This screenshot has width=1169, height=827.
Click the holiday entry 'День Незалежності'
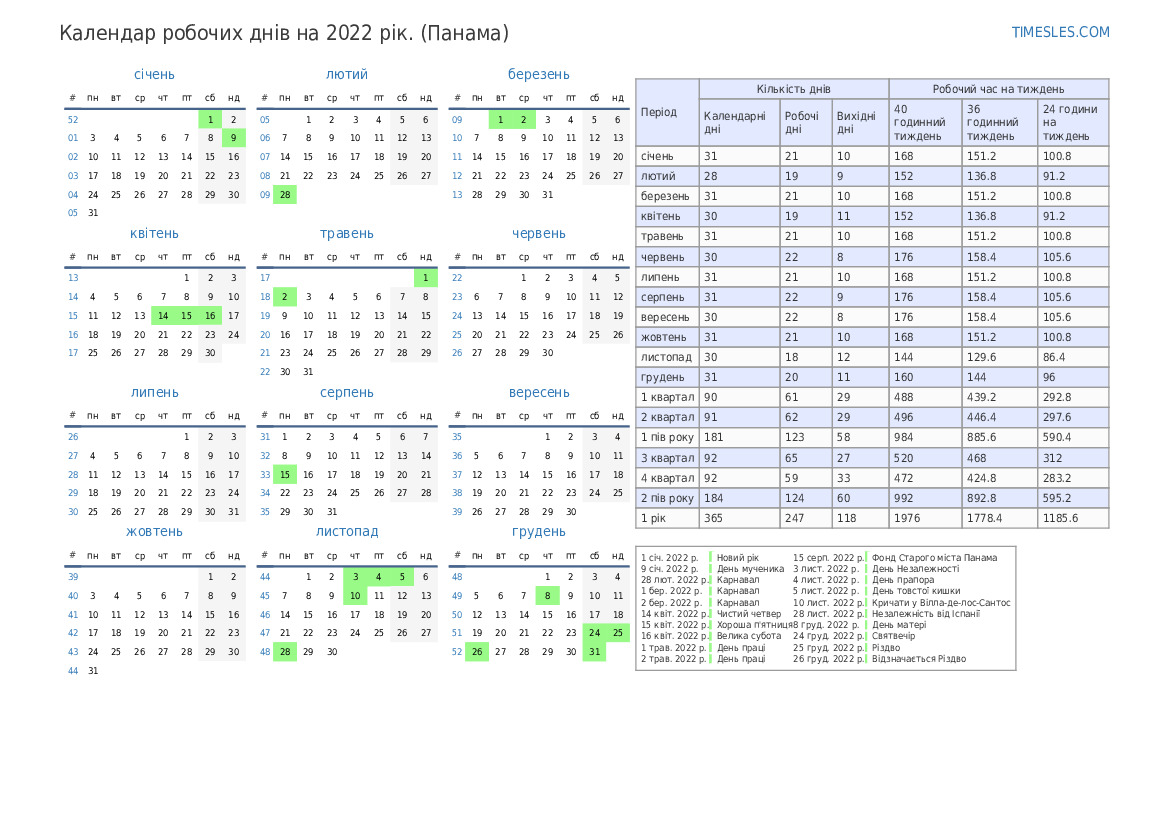(916, 569)
